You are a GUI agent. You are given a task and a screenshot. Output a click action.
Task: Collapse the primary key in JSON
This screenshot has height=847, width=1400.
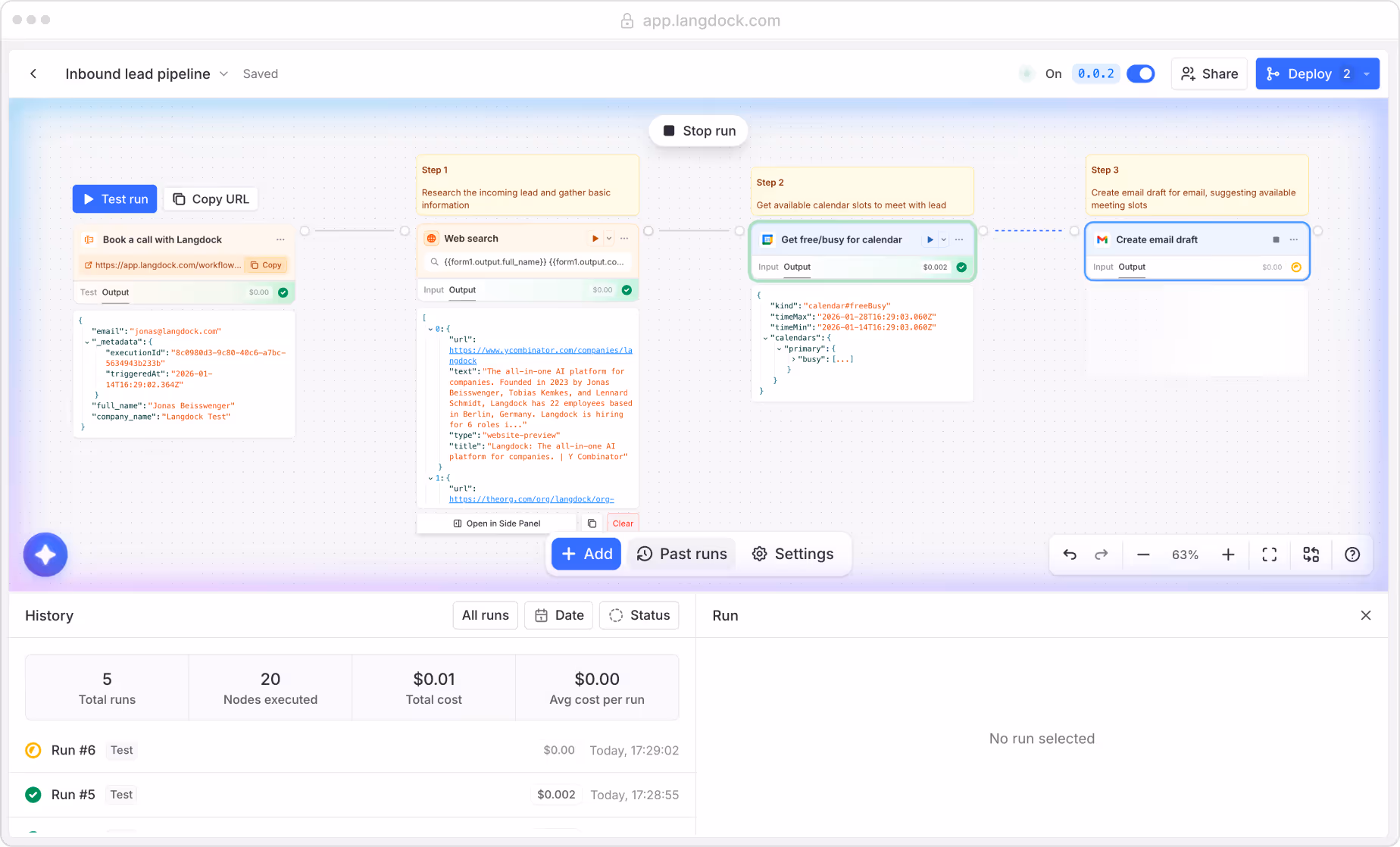(x=779, y=349)
